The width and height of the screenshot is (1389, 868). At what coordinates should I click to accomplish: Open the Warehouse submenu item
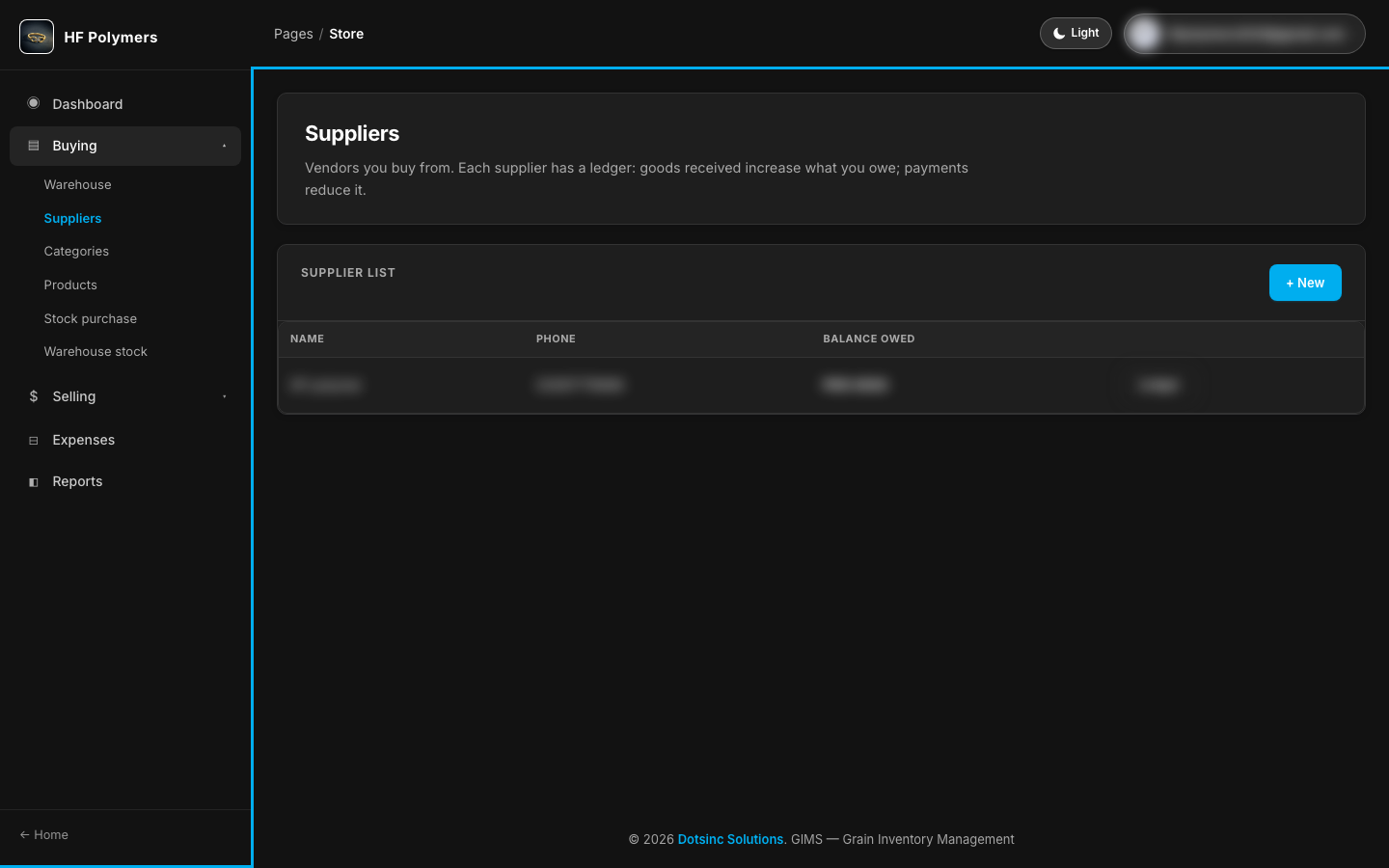click(77, 184)
